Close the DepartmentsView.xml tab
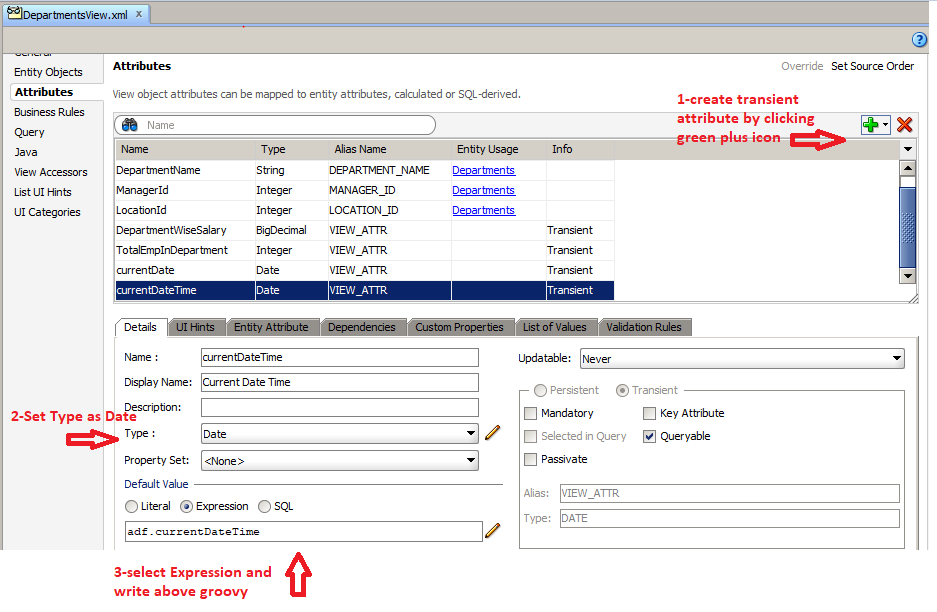Viewport: 937px width, 612px height. coord(139,14)
